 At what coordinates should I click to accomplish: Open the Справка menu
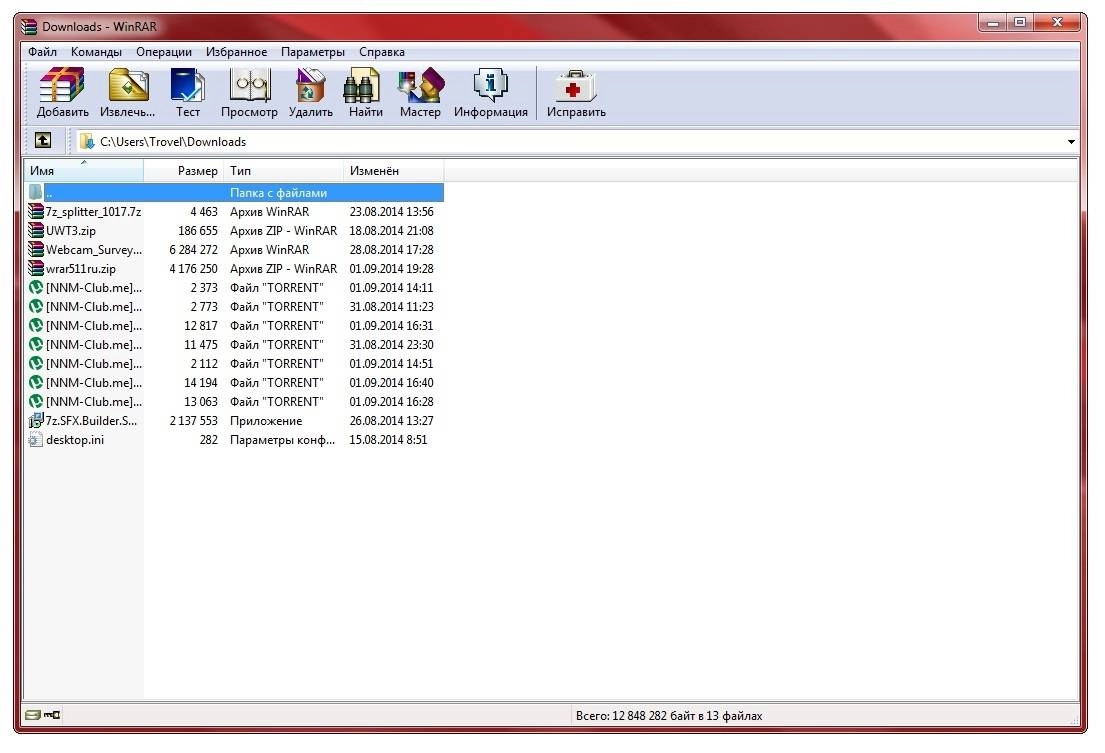(x=381, y=51)
